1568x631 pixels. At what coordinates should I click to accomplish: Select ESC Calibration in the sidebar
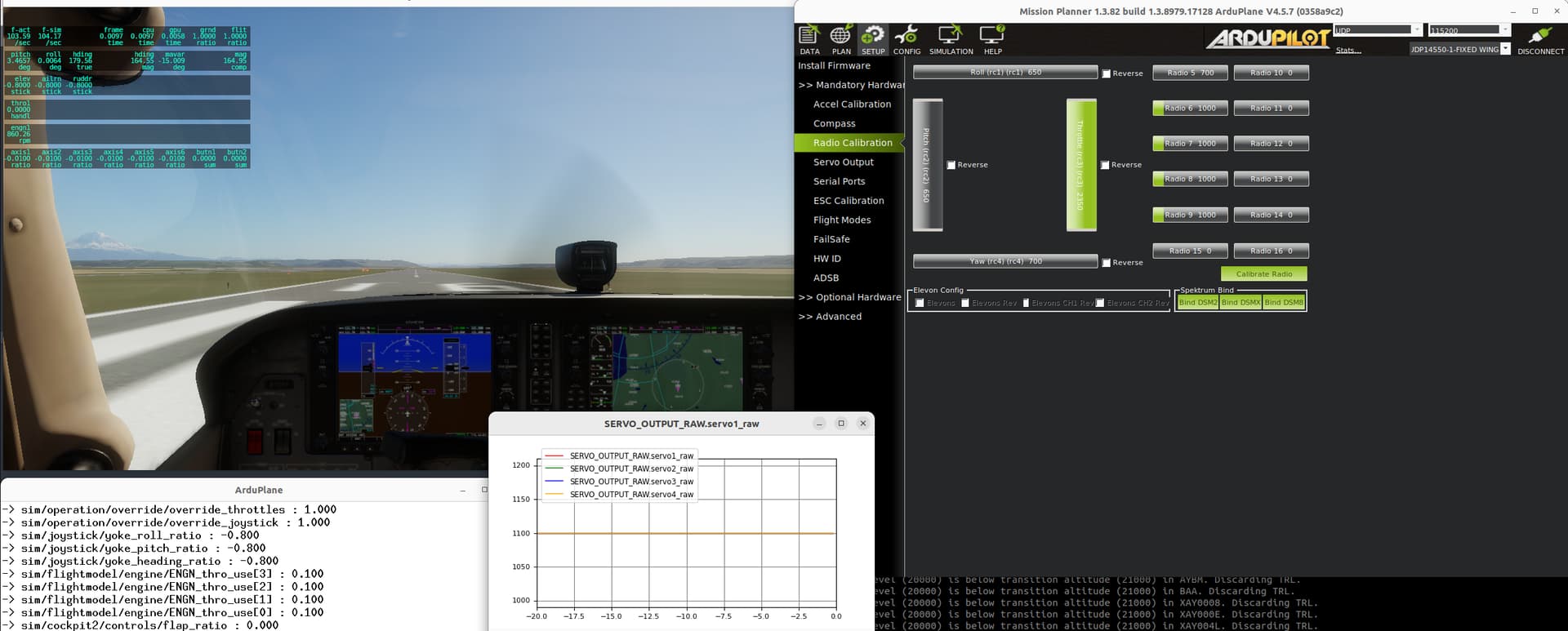pos(849,201)
